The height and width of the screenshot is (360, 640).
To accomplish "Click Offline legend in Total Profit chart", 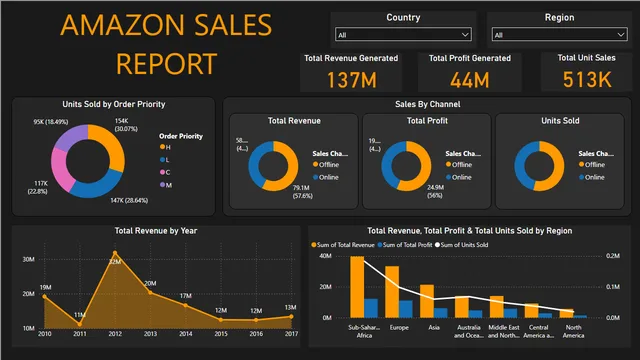I will [x=459, y=164].
